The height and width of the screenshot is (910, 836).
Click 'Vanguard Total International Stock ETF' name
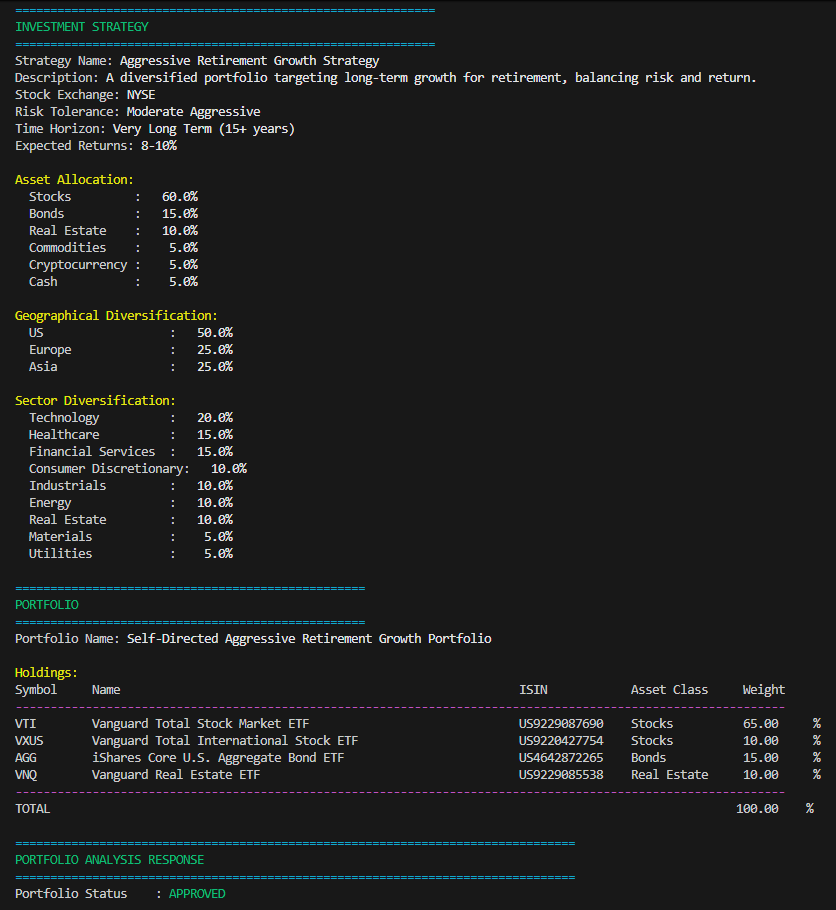pos(225,741)
